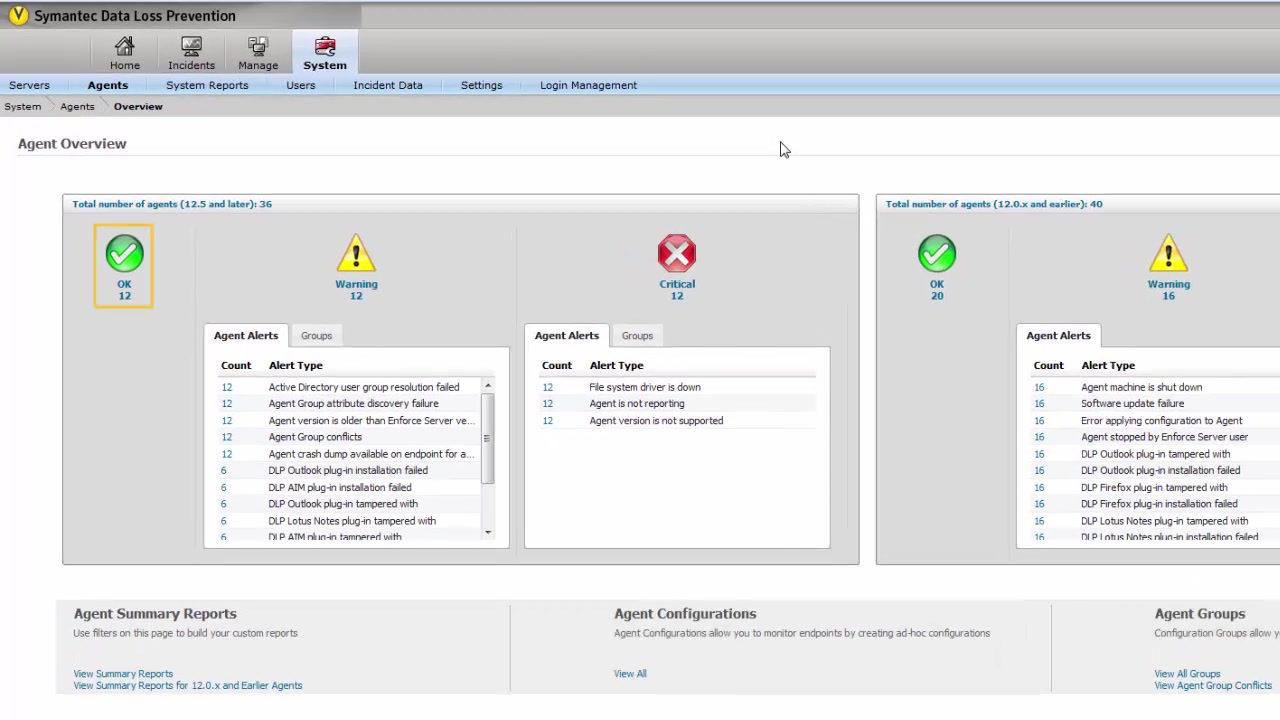Click View All under Agent Configurations

630,674
